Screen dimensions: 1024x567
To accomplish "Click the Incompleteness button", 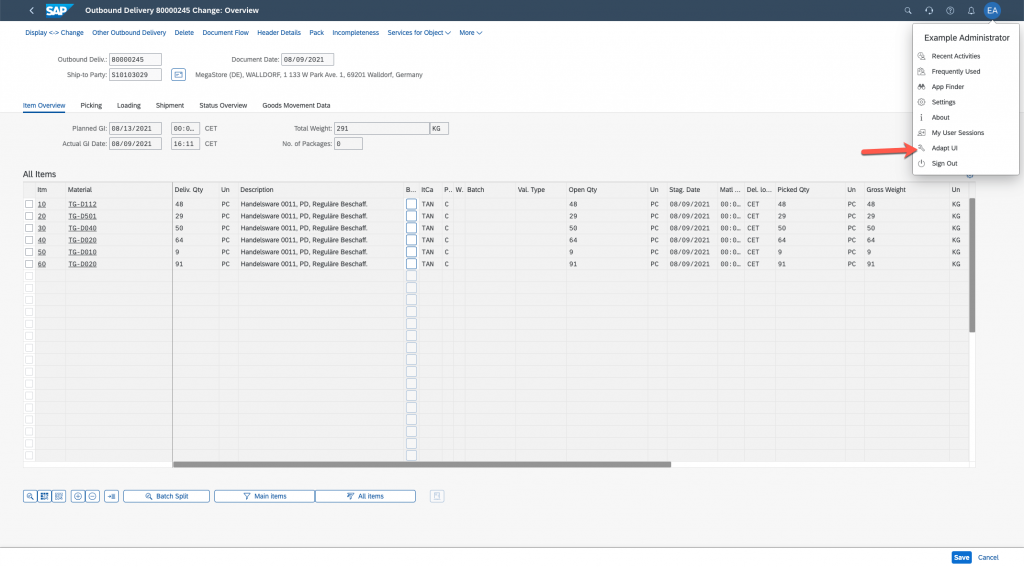I will [355, 33].
